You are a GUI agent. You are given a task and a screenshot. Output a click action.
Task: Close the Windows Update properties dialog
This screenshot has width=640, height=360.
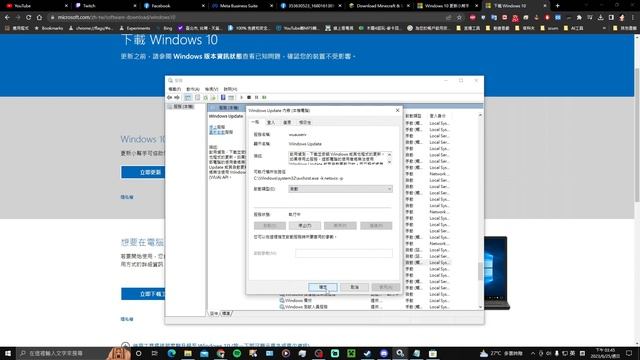(398, 110)
